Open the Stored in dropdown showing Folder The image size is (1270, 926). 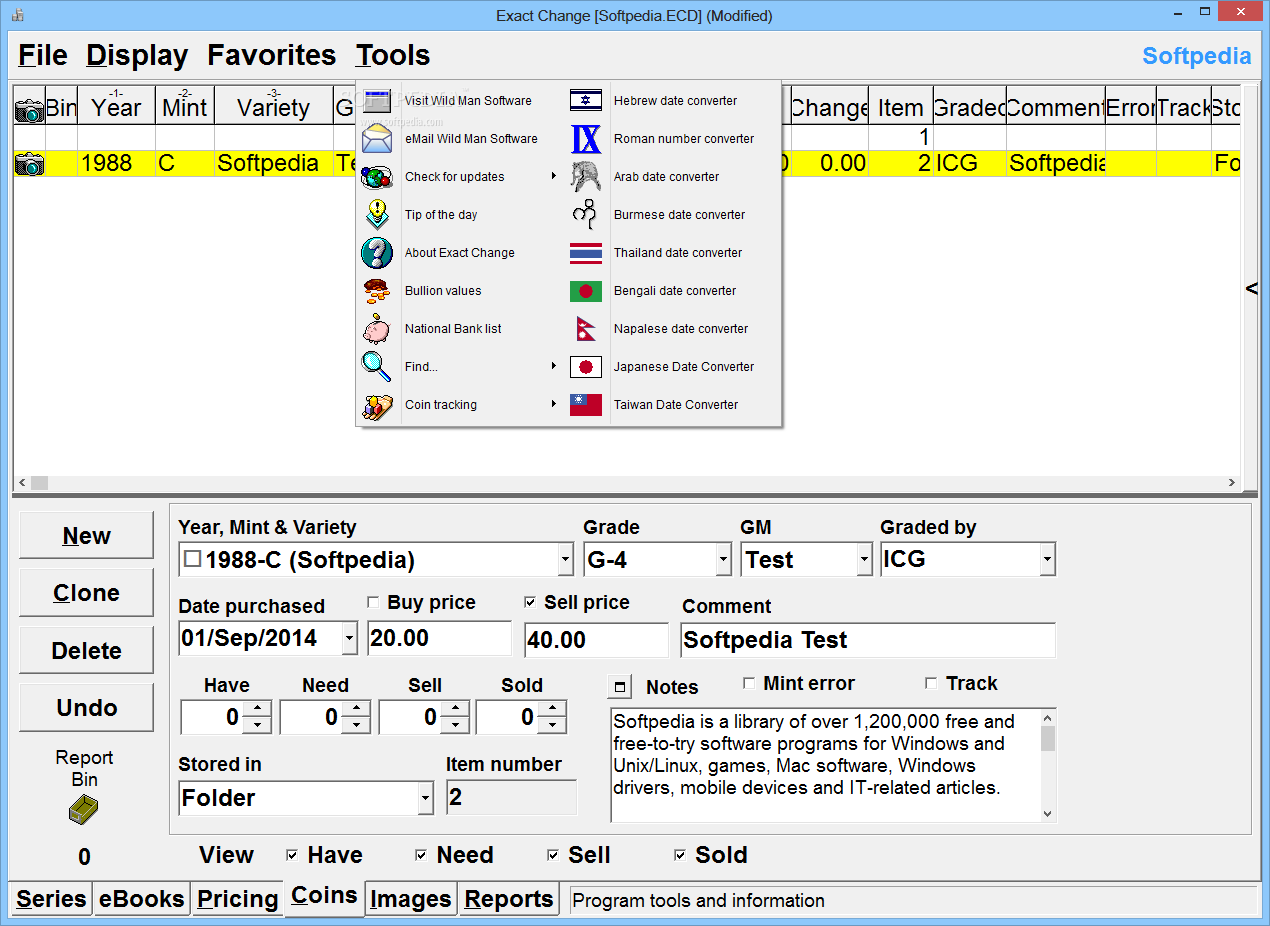(x=426, y=798)
